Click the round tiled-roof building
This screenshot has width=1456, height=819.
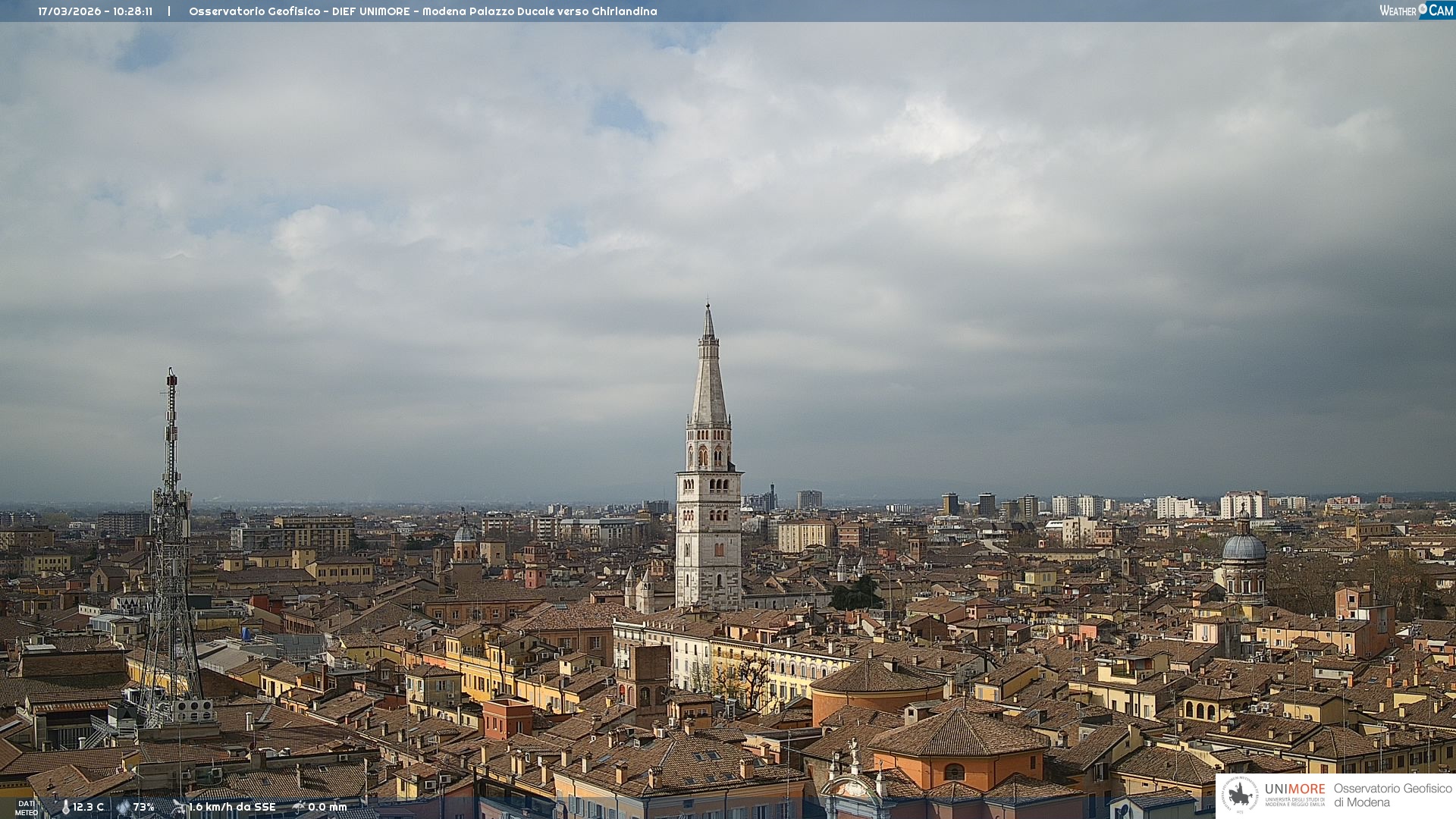[x=877, y=677]
